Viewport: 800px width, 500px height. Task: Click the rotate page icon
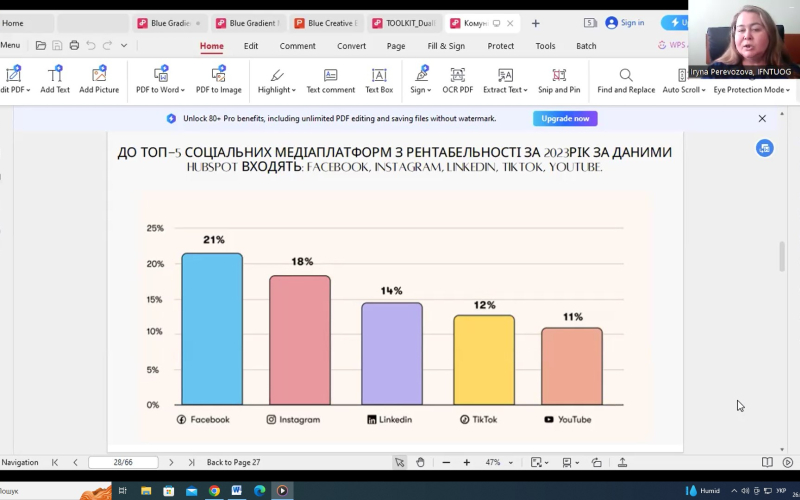596,462
